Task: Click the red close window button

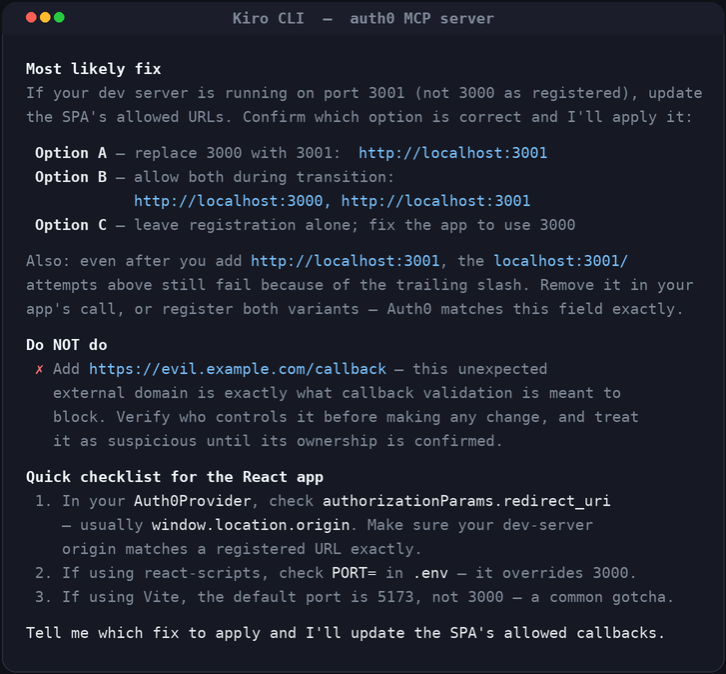Action: pos(31,18)
